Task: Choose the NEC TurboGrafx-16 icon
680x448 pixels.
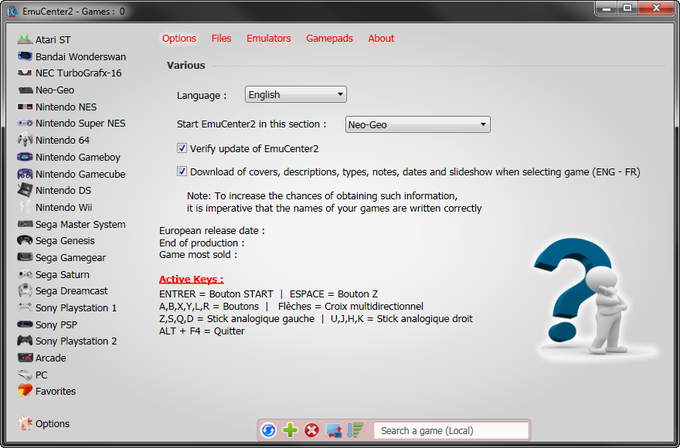Action: [x=25, y=73]
